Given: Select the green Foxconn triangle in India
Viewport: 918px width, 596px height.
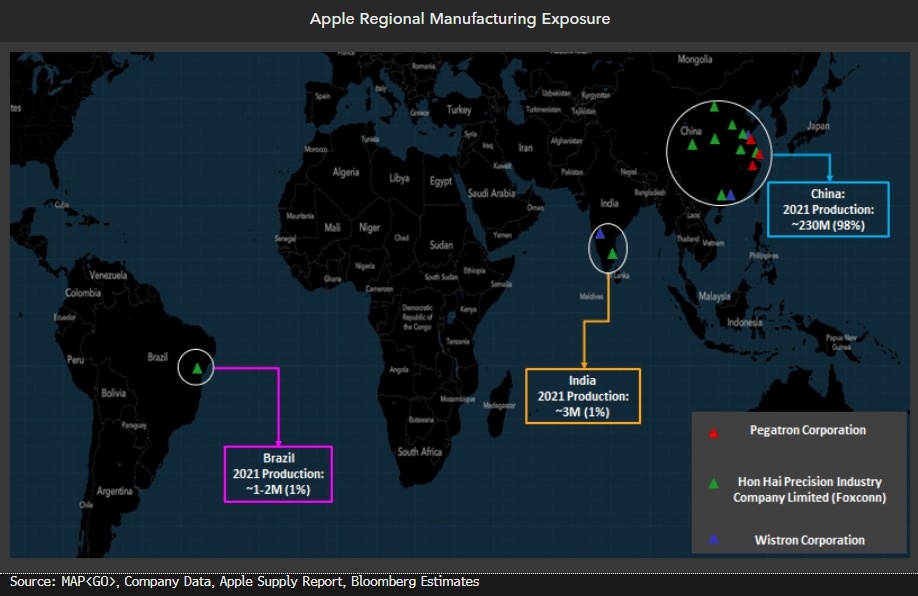Looking at the screenshot, I should (x=612, y=253).
